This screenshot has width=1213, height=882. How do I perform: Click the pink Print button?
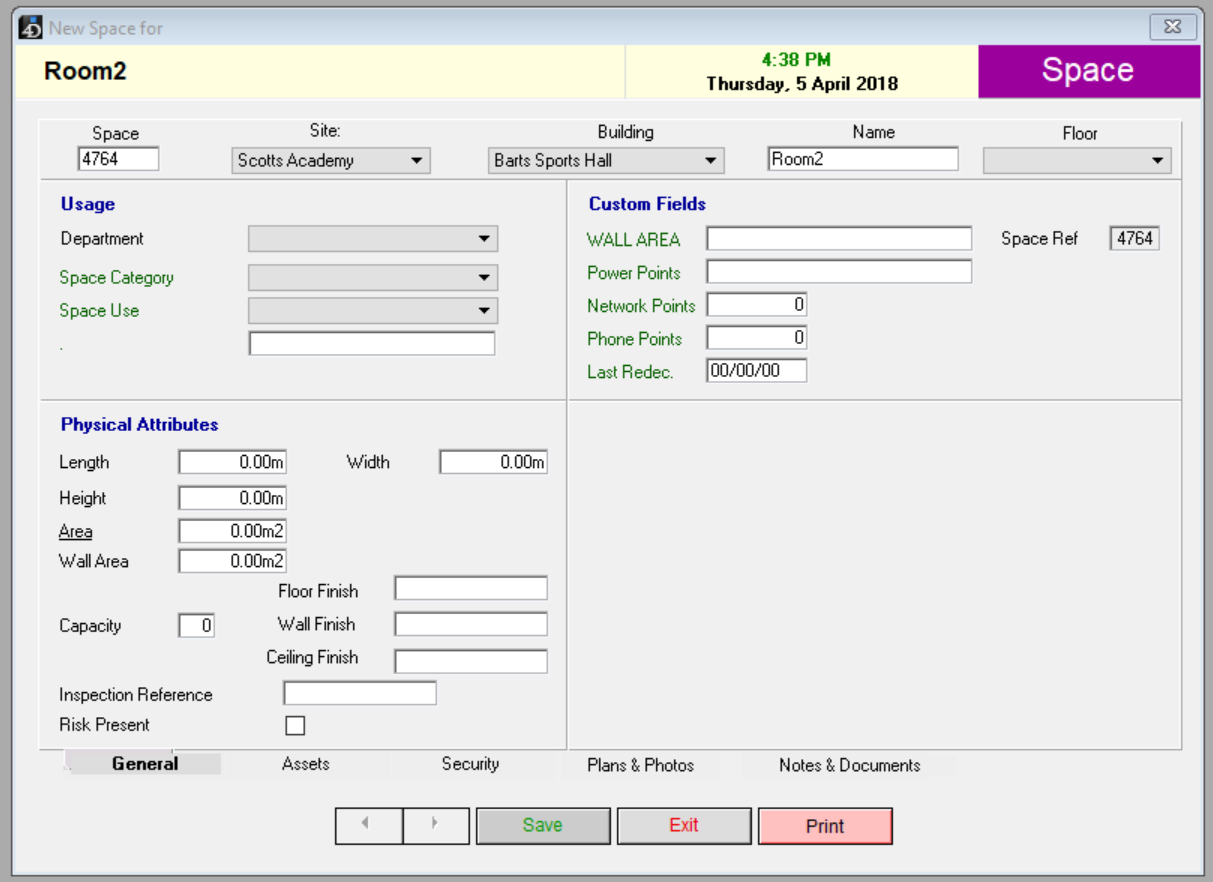pyautogui.click(x=825, y=826)
